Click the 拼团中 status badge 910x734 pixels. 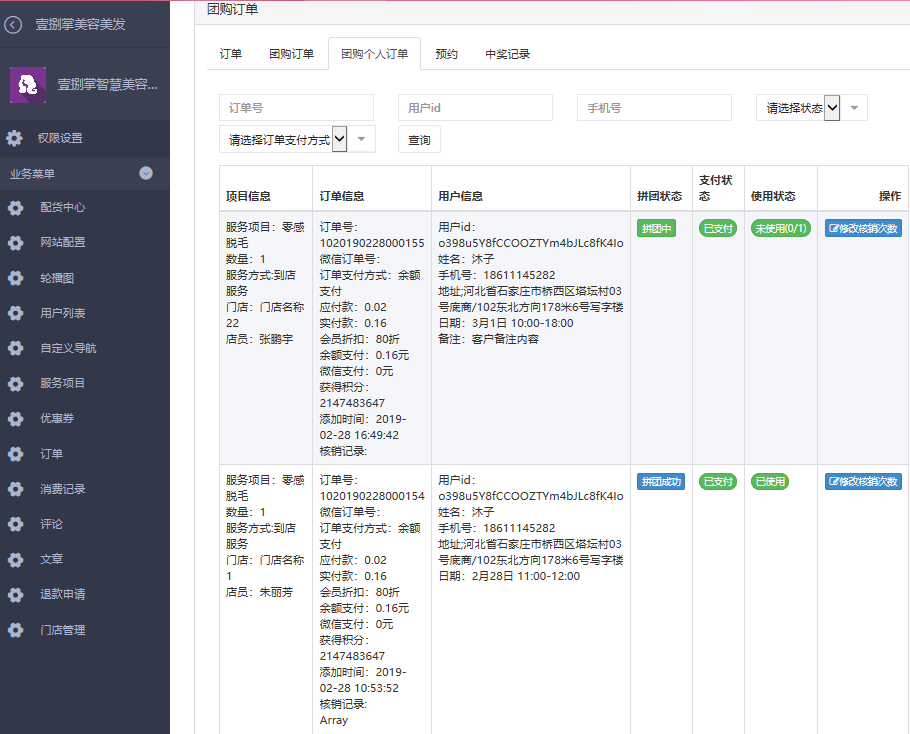(656, 228)
